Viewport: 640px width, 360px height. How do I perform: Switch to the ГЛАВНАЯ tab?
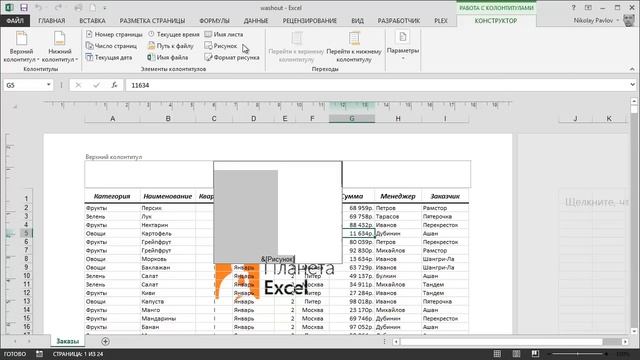(x=52, y=20)
